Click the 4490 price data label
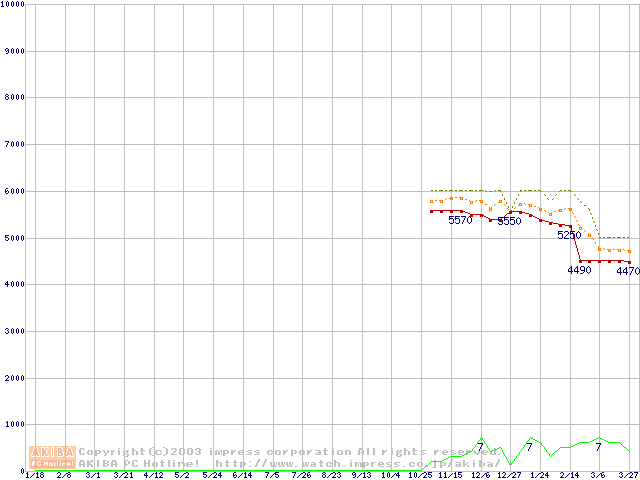640x480 pixels. pos(579,270)
